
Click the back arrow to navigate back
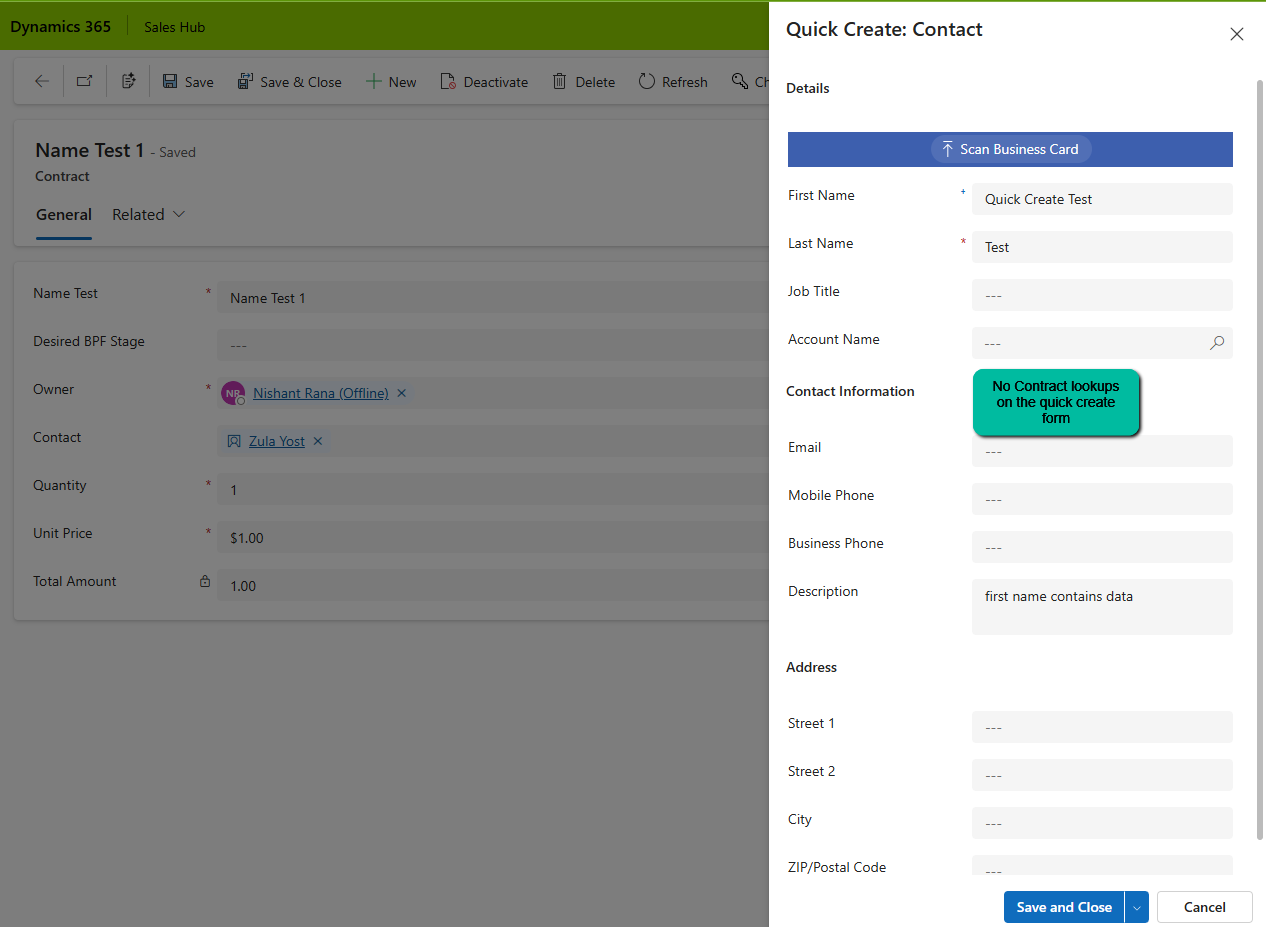point(40,81)
